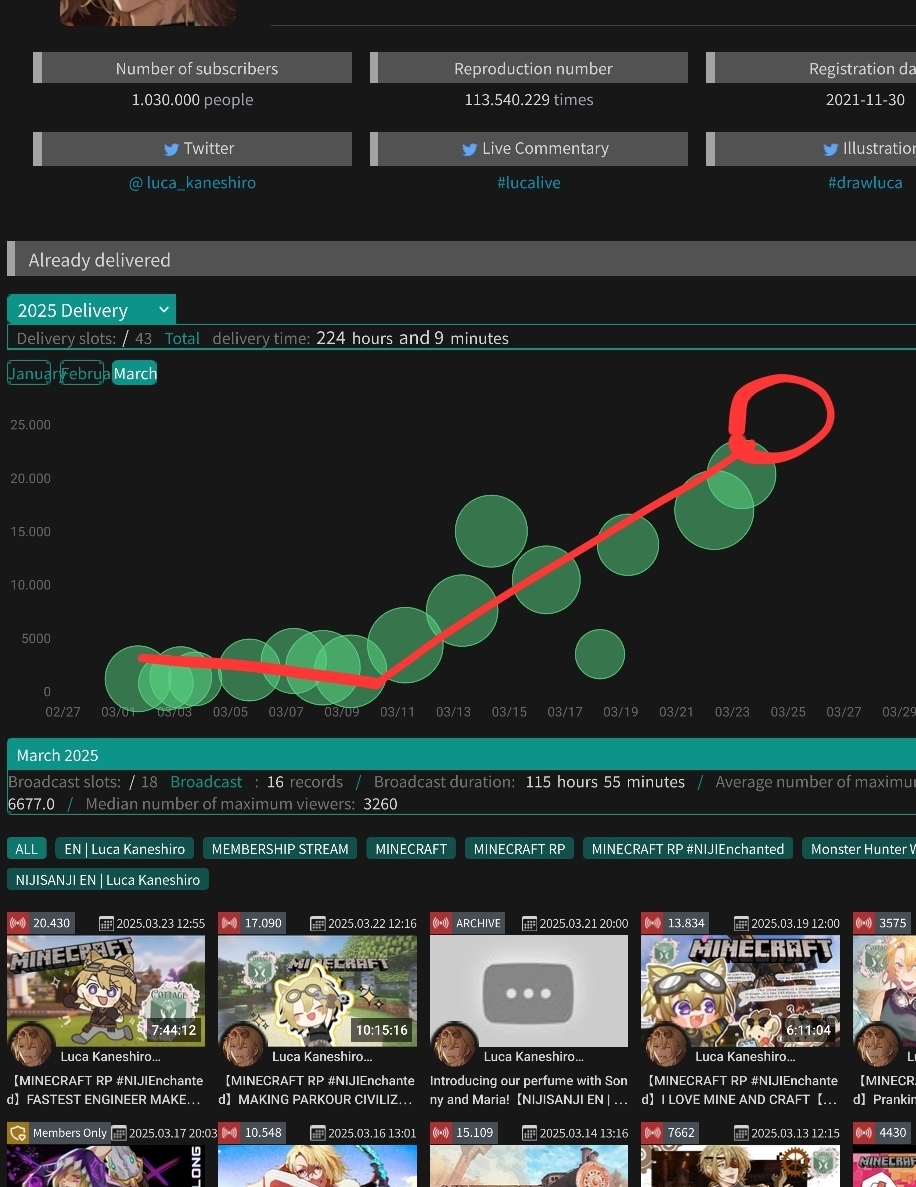This screenshot has width=916, height=1187.
Task: Filter by MEMBERSHIP STREAM tag
Action: pos(280,849)
